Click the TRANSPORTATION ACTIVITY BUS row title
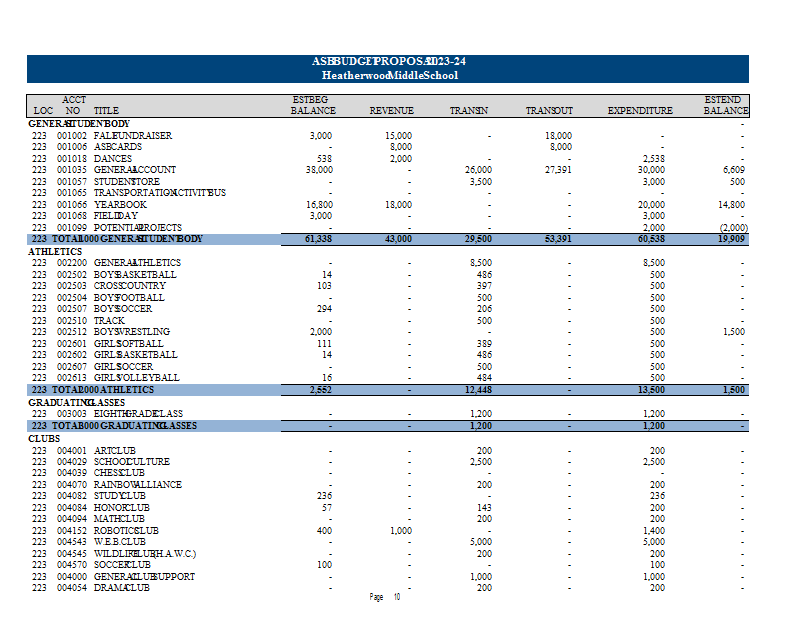This screenshot has width=800, height=619. [160, 193]
